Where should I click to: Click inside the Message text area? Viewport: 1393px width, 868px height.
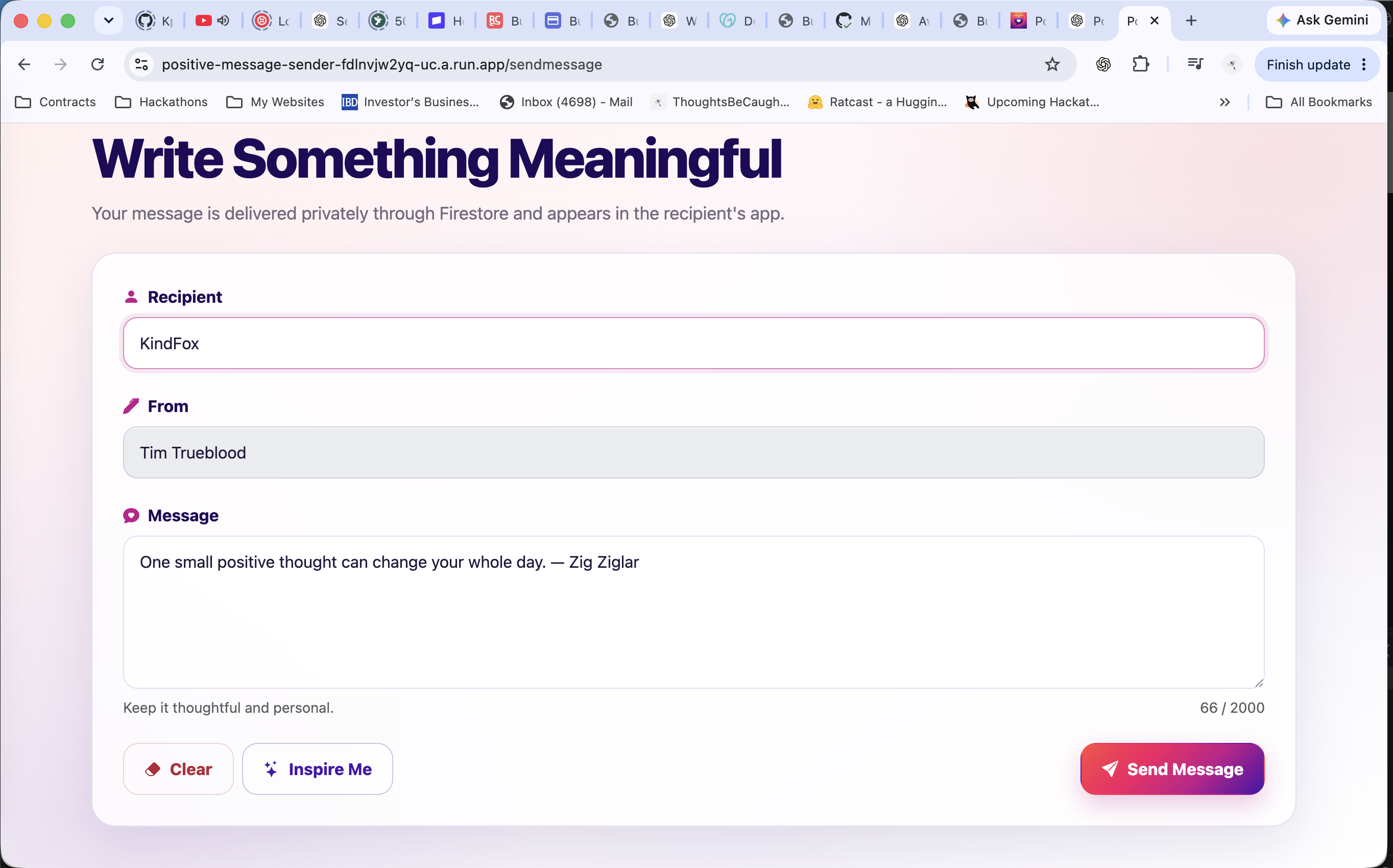693,612
